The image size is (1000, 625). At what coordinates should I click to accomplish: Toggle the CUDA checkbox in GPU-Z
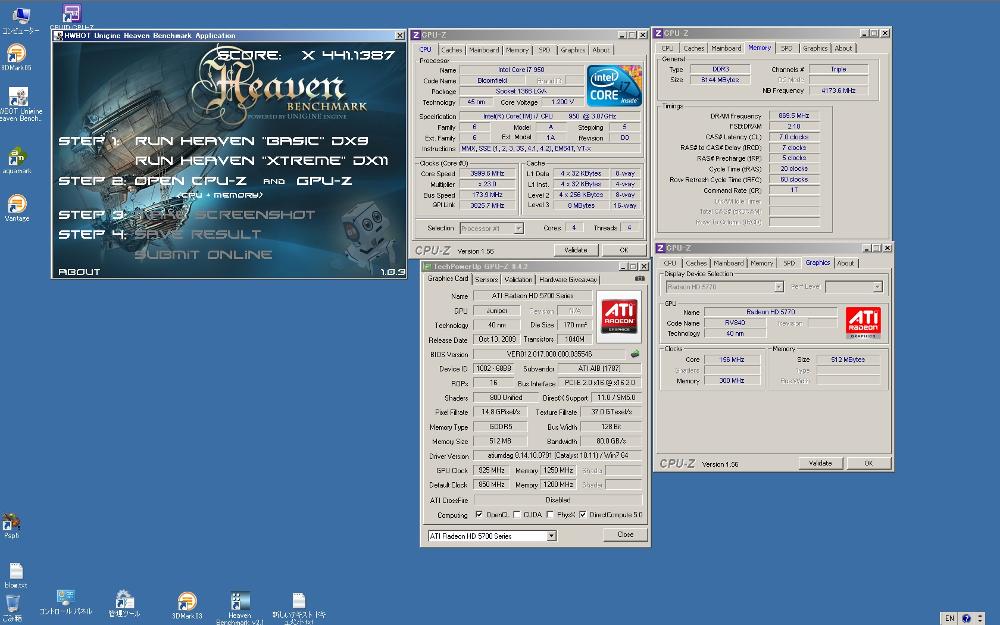[517, 515]
